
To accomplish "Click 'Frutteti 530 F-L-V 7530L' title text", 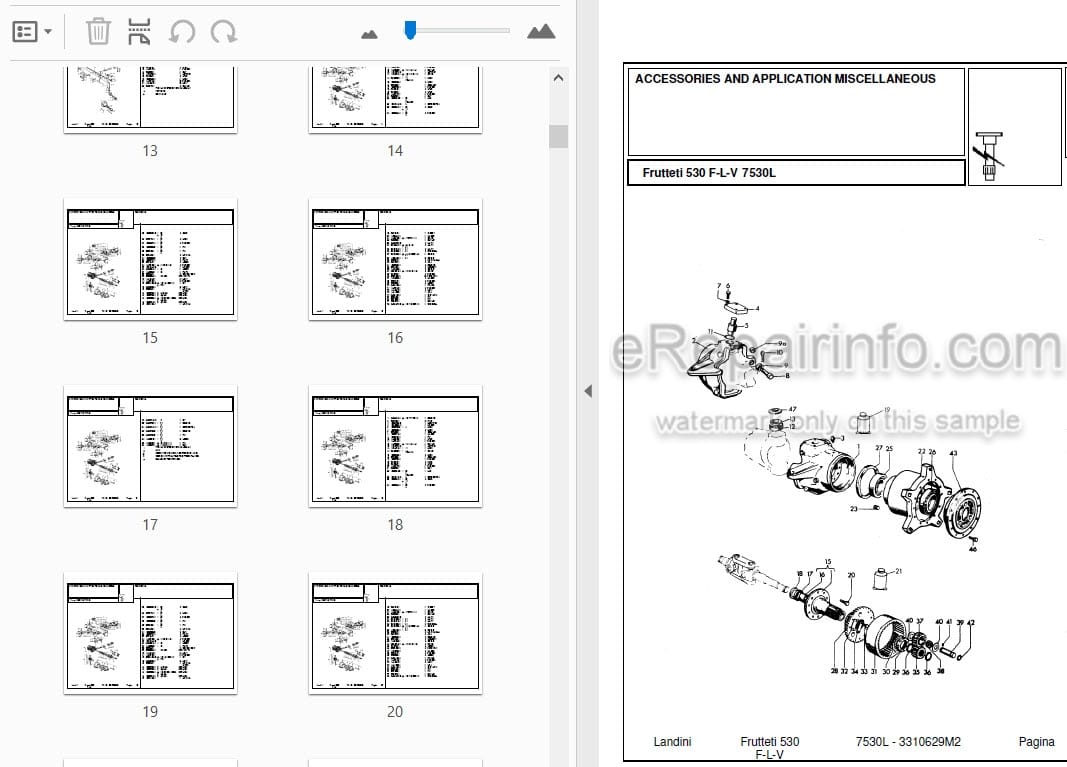I will (708, 173).
